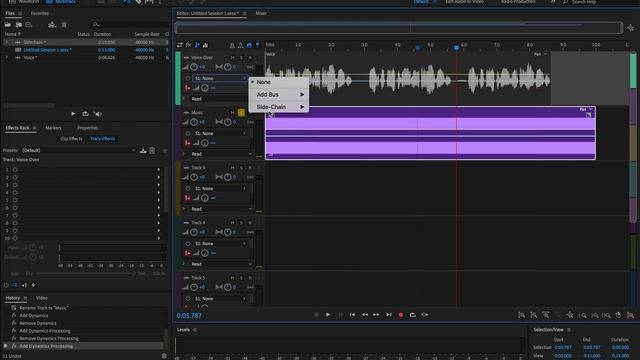Toggle send power on Voice Over track
640x360 pixels.
coord(188,78)
